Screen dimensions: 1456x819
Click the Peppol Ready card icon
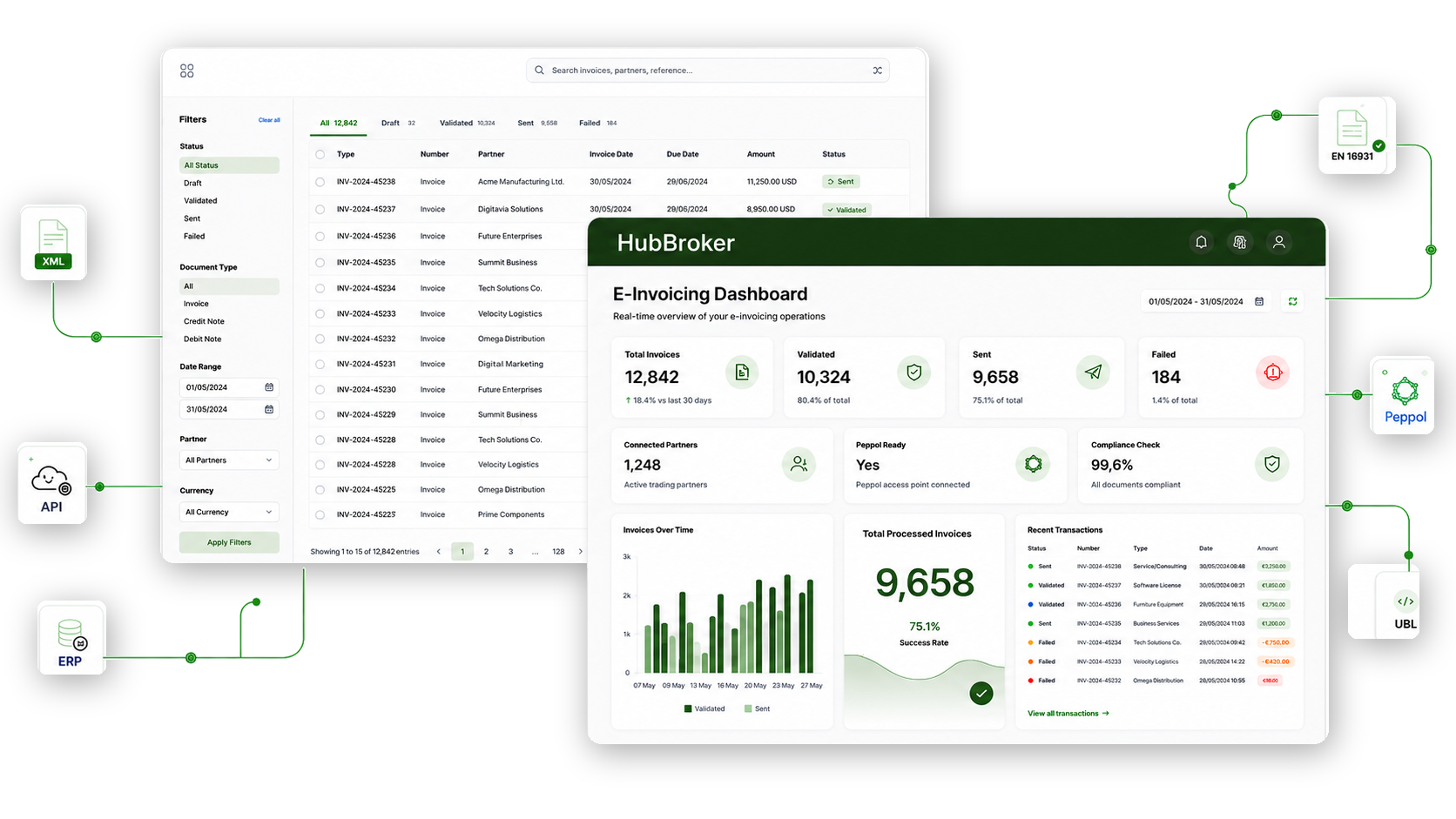1033,464
